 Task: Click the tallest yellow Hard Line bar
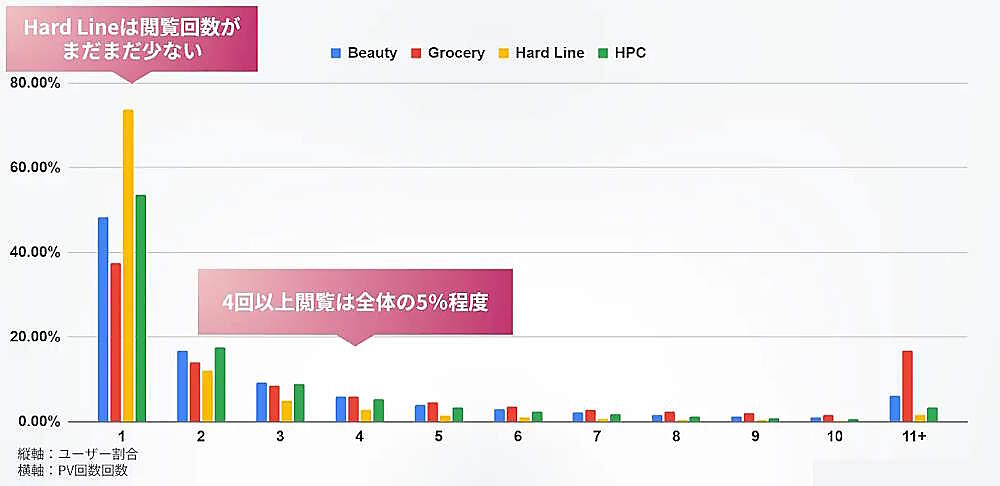128,265
